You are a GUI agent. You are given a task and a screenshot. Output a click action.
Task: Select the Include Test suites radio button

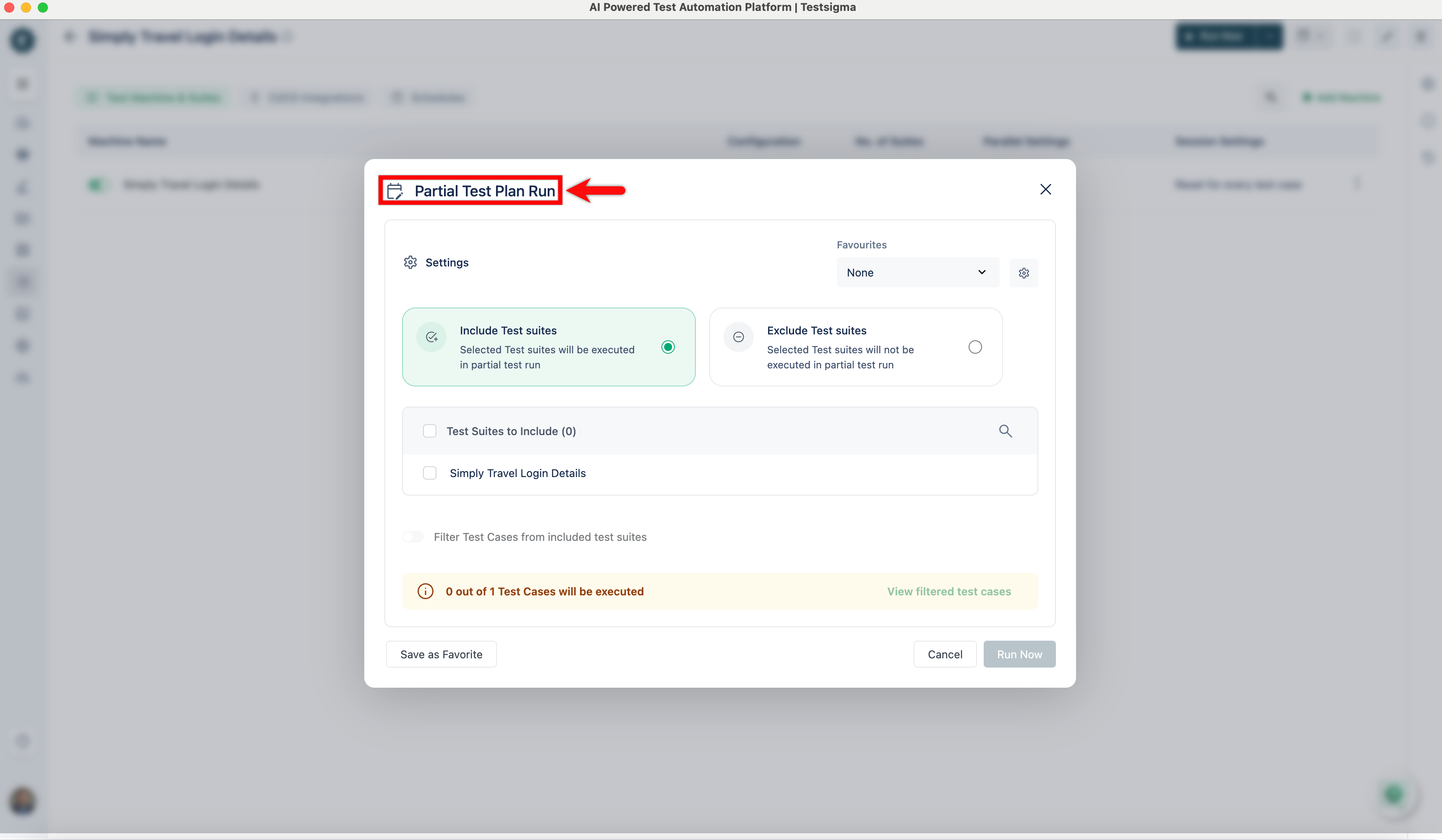point(668,347)
